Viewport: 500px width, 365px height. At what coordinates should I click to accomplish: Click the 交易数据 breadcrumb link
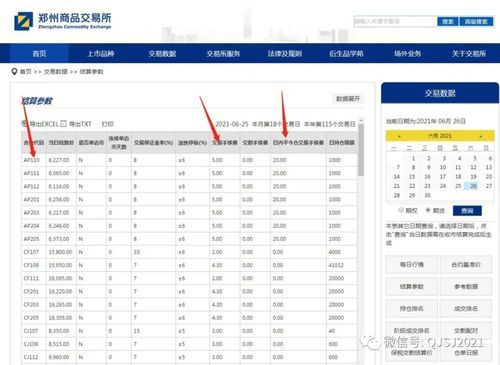point(56,71)
